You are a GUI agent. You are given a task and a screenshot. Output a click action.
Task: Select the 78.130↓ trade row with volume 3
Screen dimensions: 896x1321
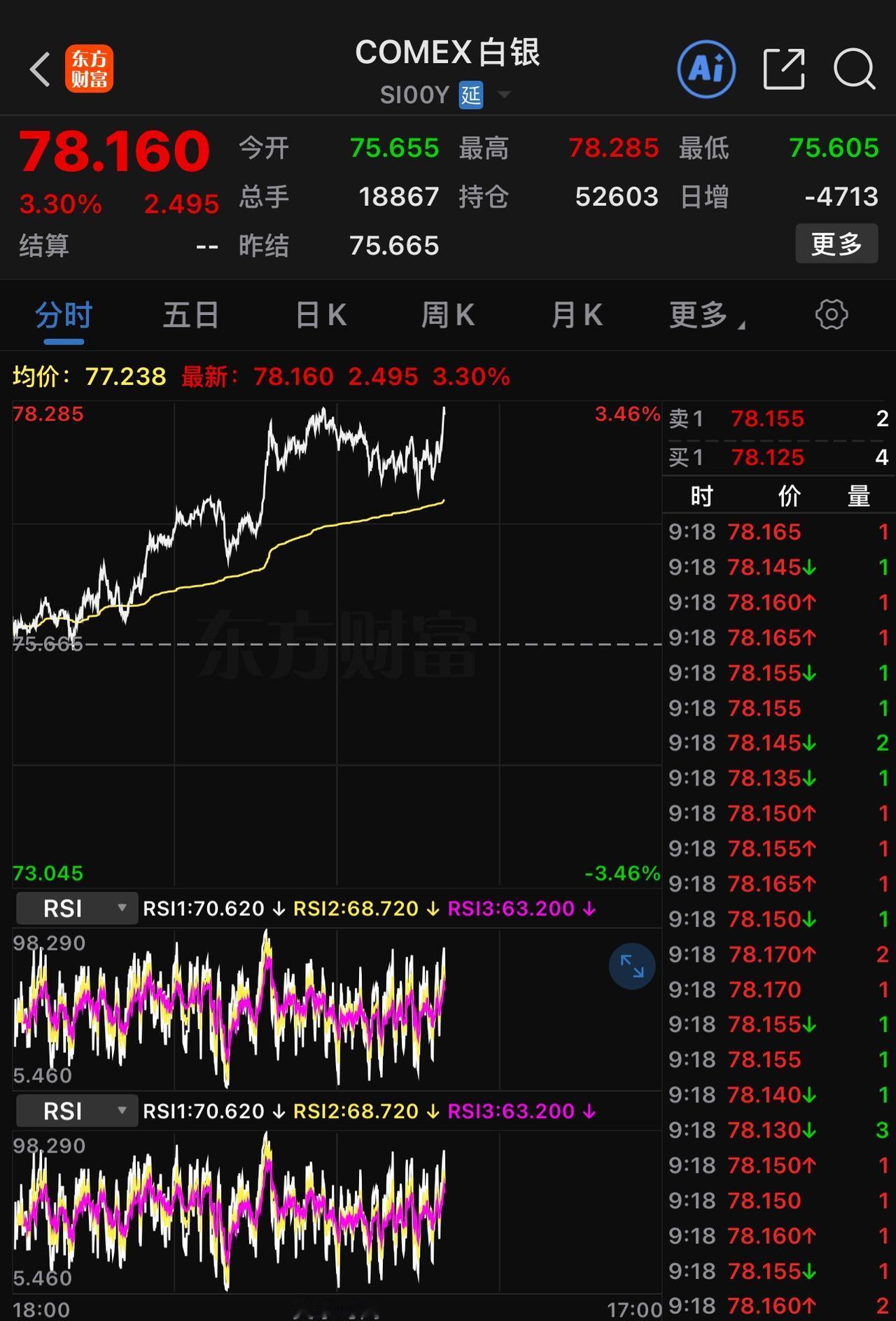pos(778,1130)
